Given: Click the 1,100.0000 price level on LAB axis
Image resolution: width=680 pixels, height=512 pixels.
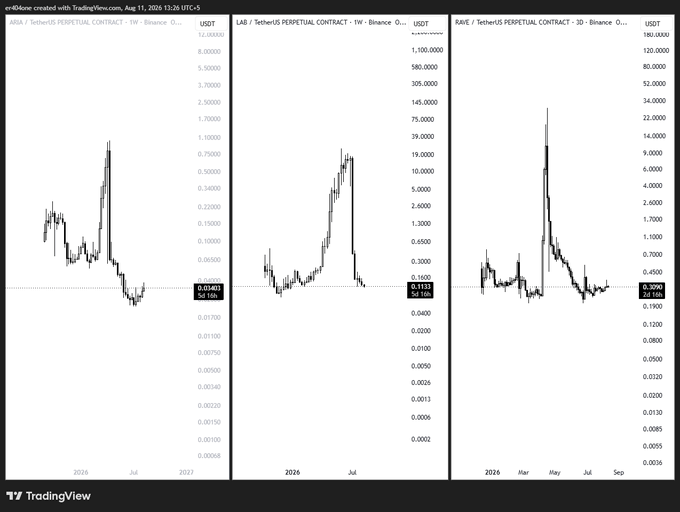Looking at the screenshot, I should (427, 50).
